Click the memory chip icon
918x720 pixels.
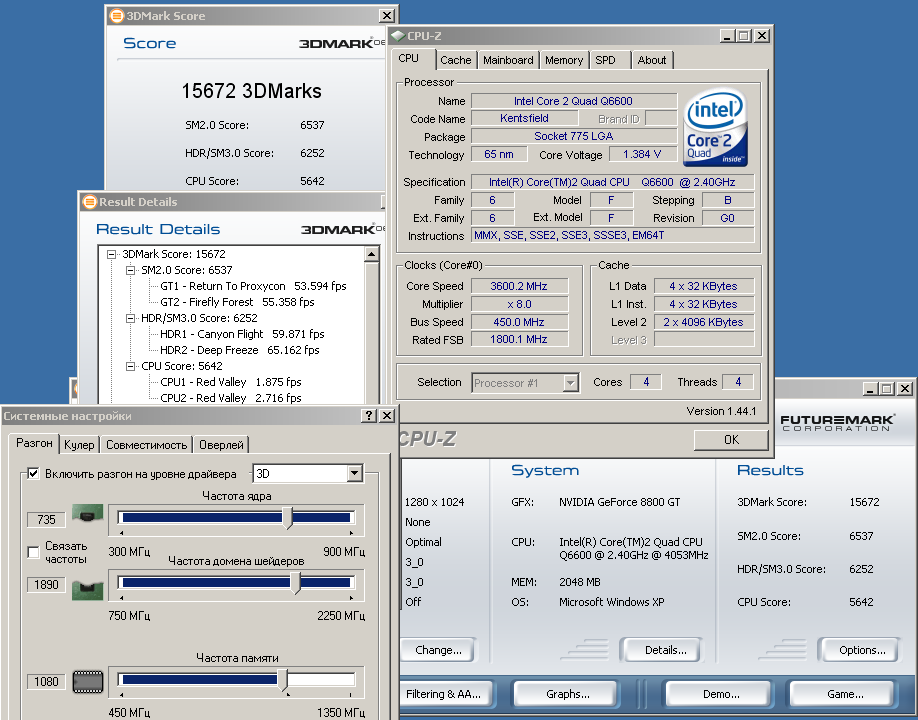[88, 682]
